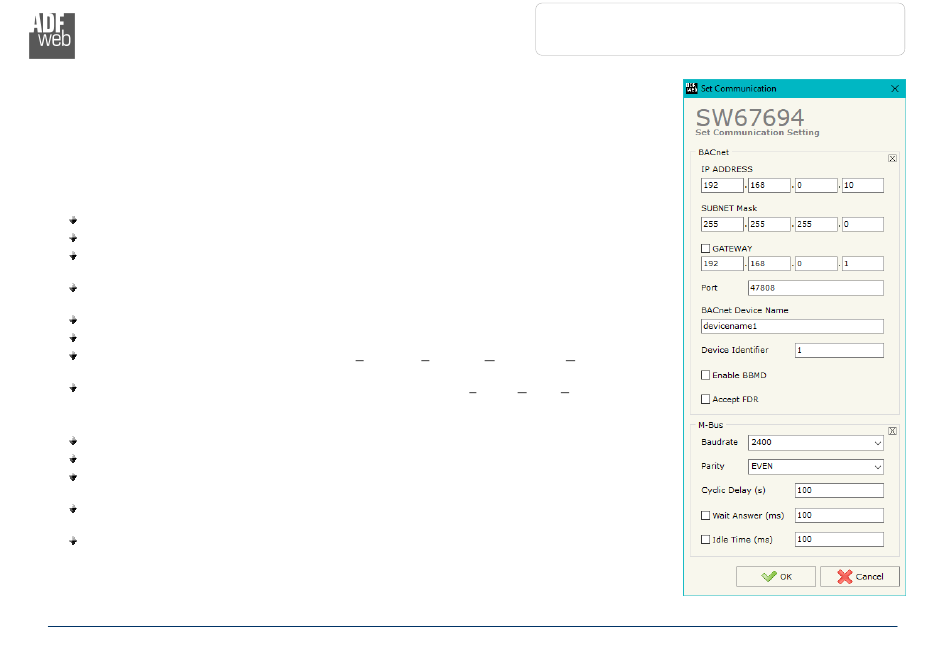This screenshot has width=950, height=659.
Task: Click the second SUBNET Mask octet field
Action: coord(769,224)
